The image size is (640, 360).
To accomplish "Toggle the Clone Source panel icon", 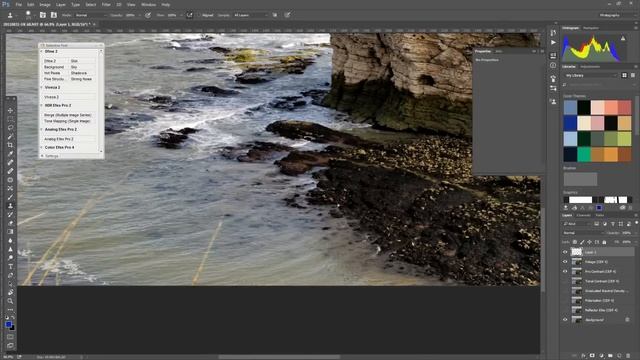I will pos(53,15).
